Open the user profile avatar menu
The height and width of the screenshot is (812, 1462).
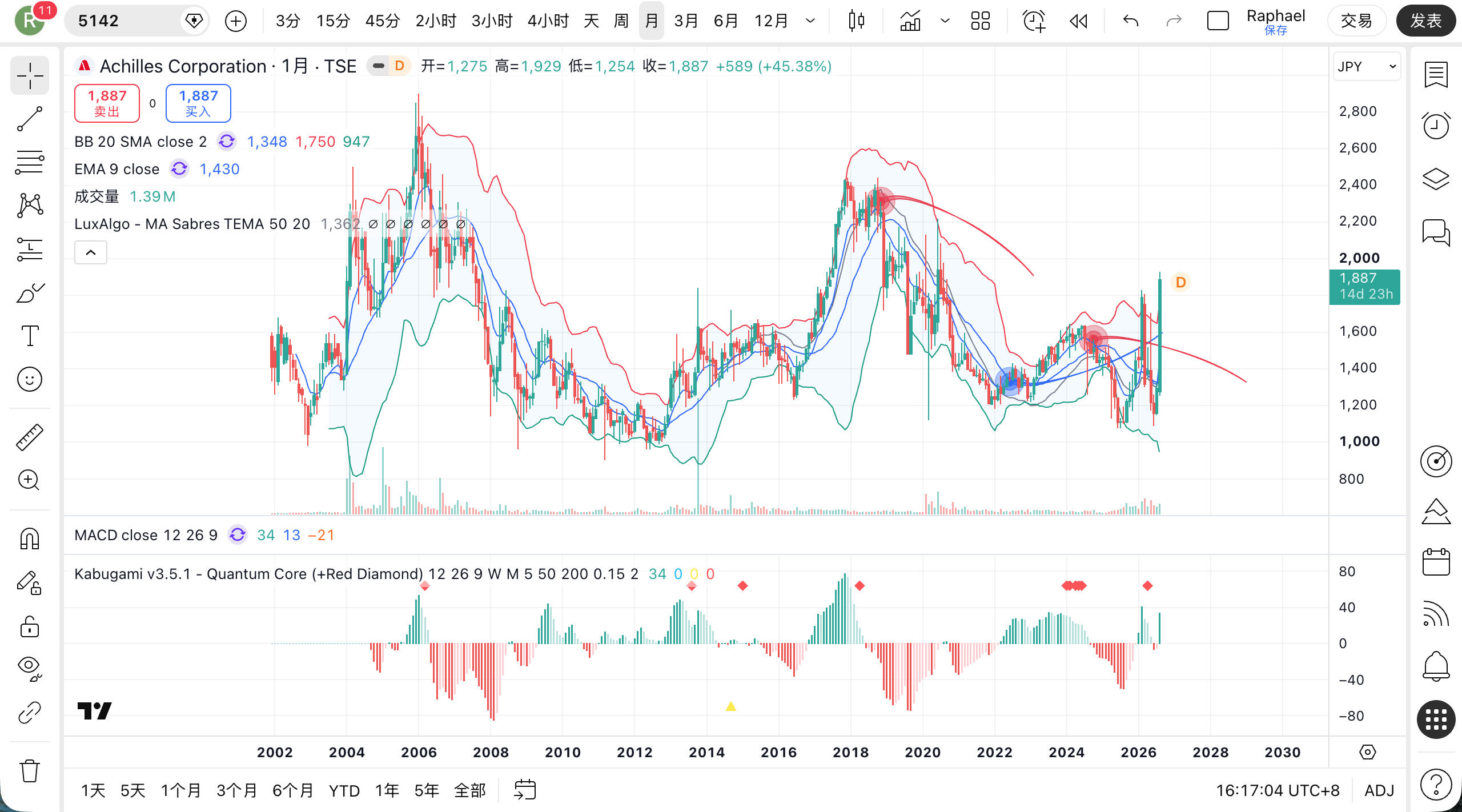[x=30, y=21]
